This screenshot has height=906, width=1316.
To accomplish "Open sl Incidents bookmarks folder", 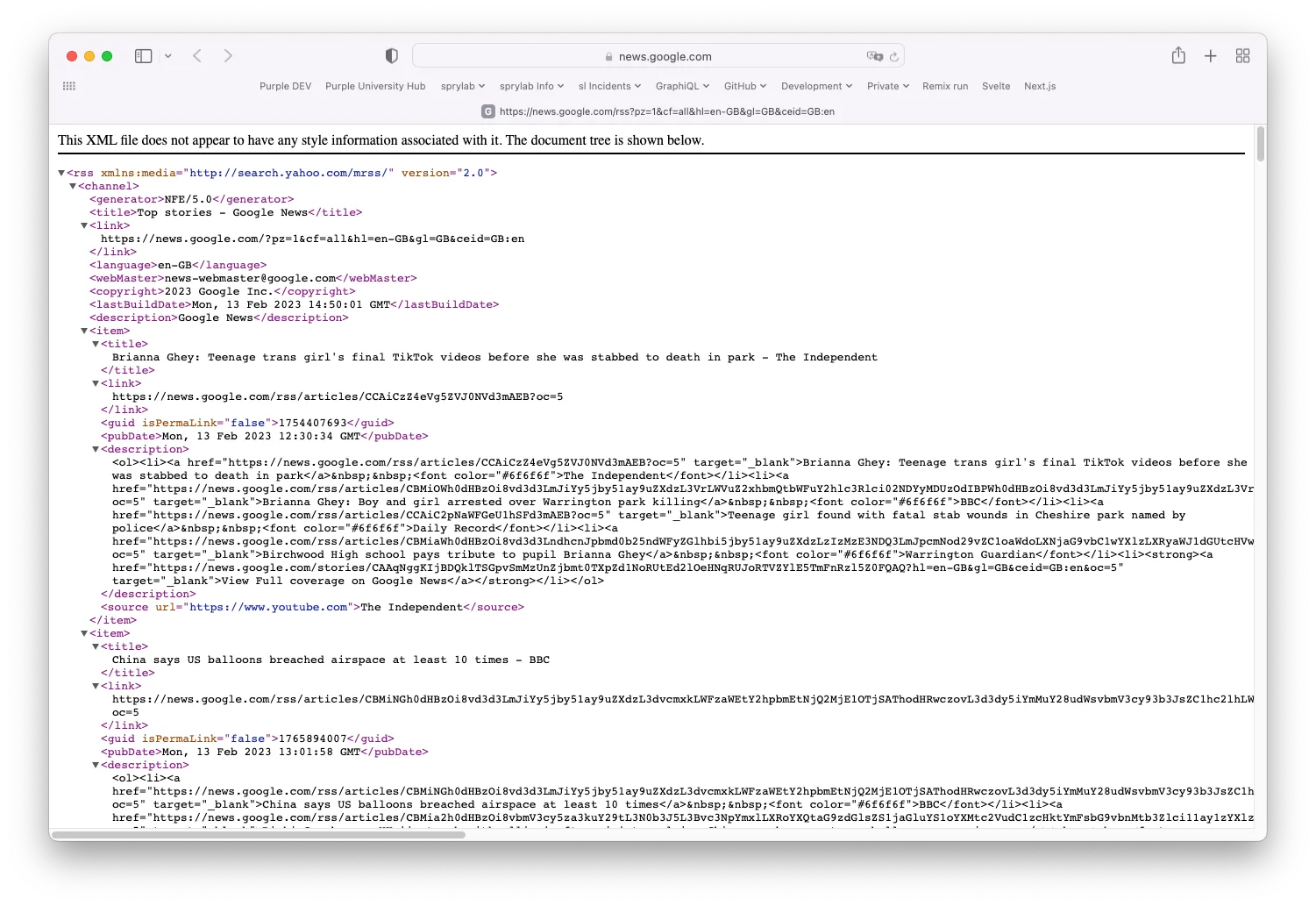I will click(x=610, y=86).
